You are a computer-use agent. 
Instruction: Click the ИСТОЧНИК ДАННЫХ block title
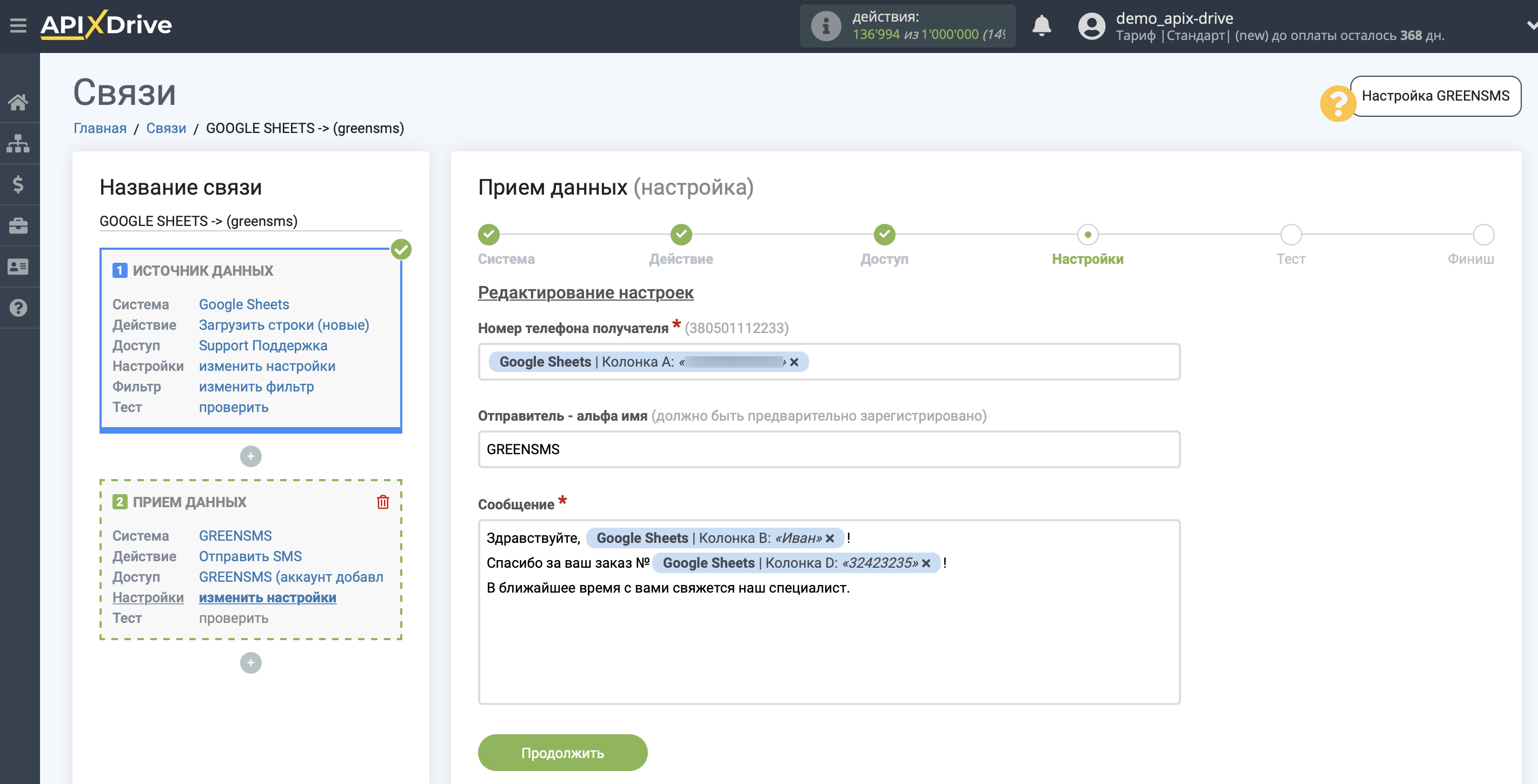202,270
